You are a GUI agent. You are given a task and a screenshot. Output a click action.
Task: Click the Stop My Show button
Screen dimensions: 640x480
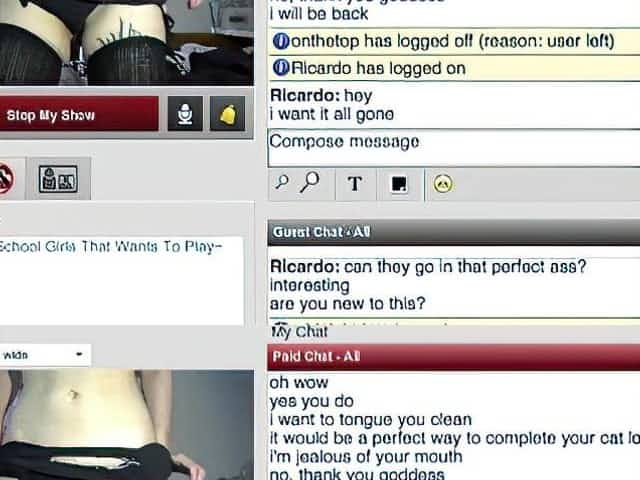pos(78,115)
